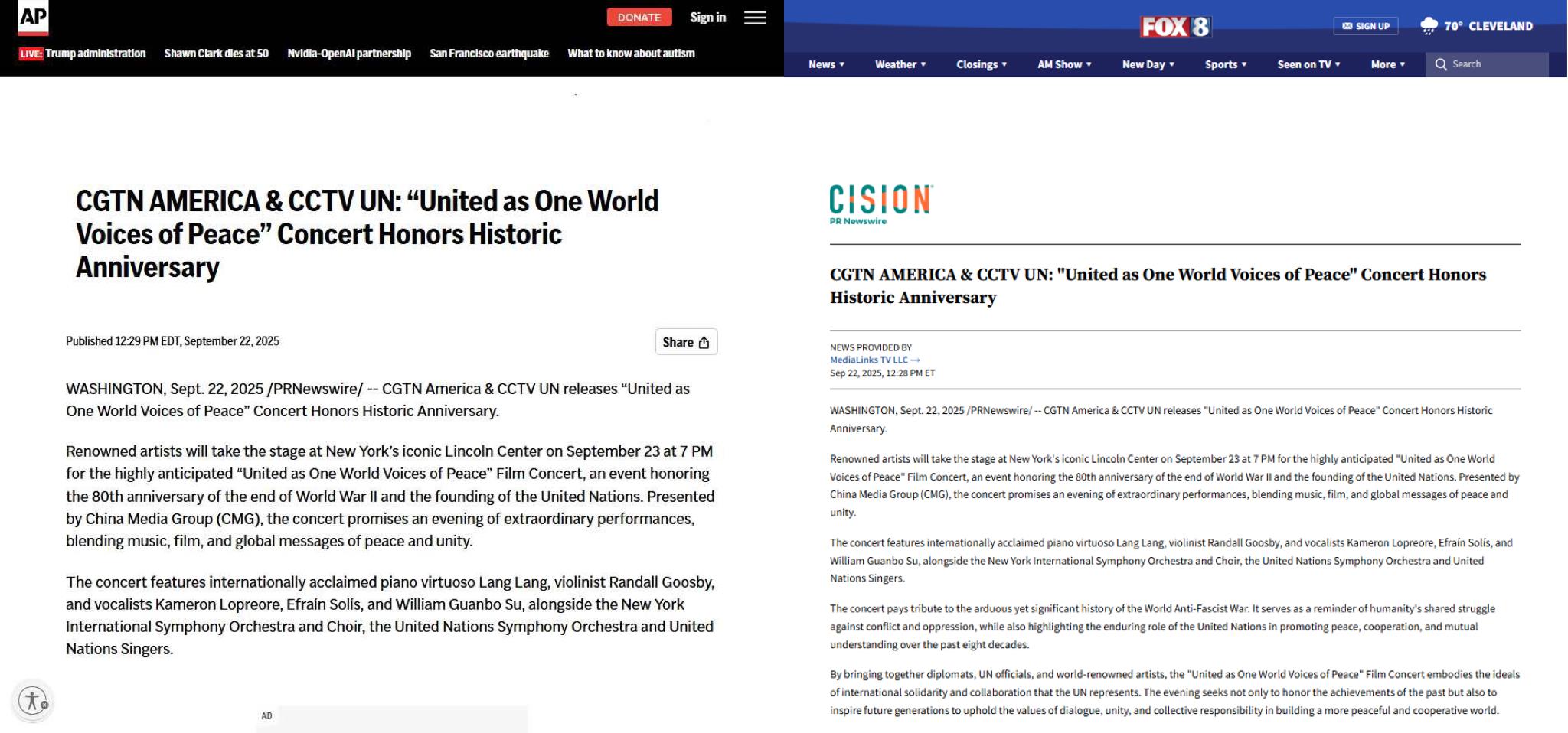Click the SIGN UP button

coord(1366,26)
